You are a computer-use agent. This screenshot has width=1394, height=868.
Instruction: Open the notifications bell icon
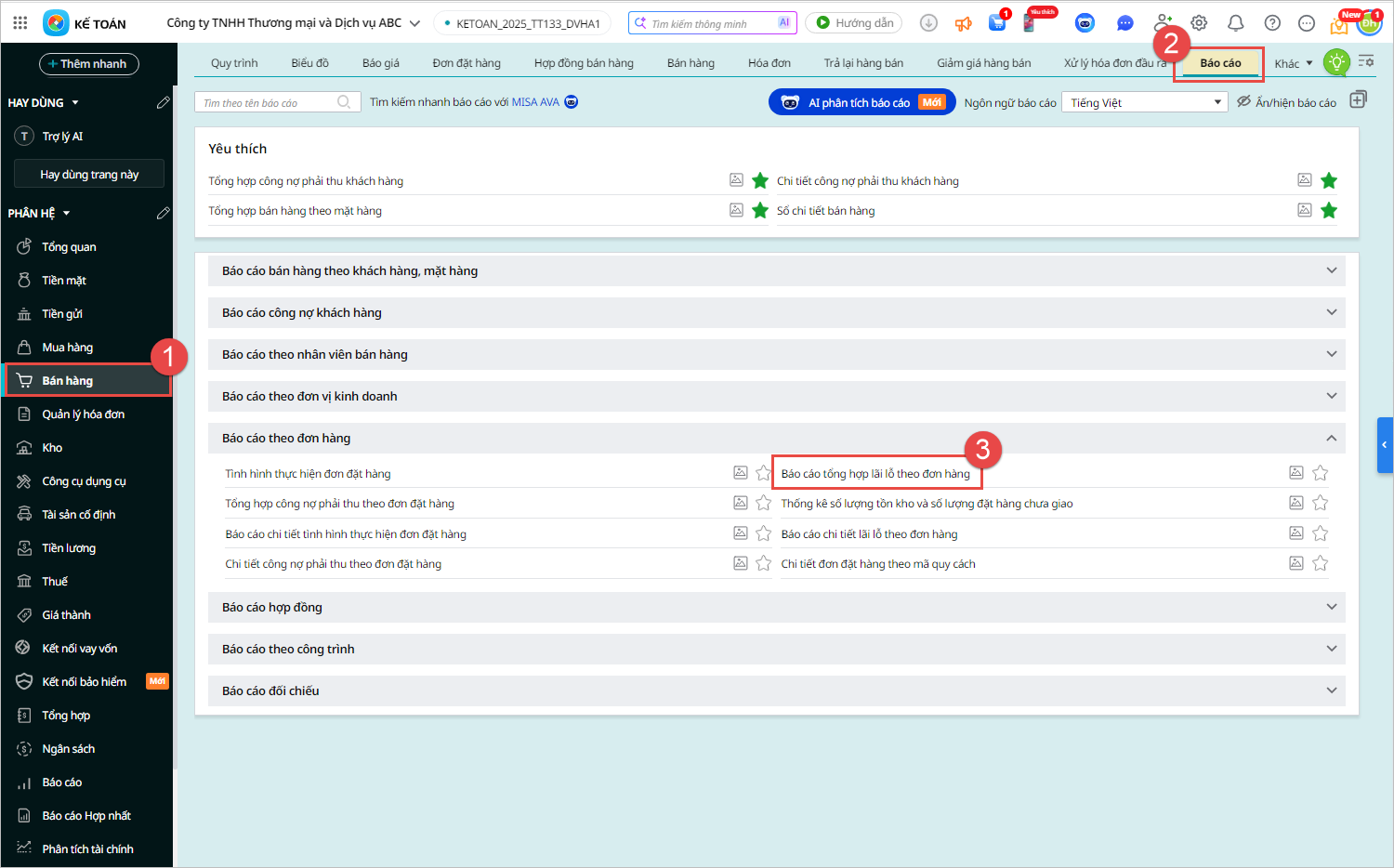[1235, 23]
